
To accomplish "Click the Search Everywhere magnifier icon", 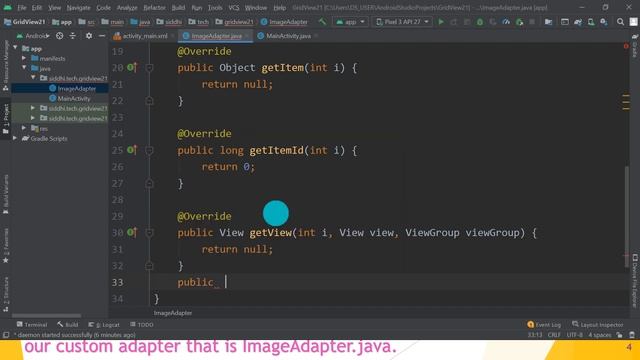I will click(x=620, y=22).
